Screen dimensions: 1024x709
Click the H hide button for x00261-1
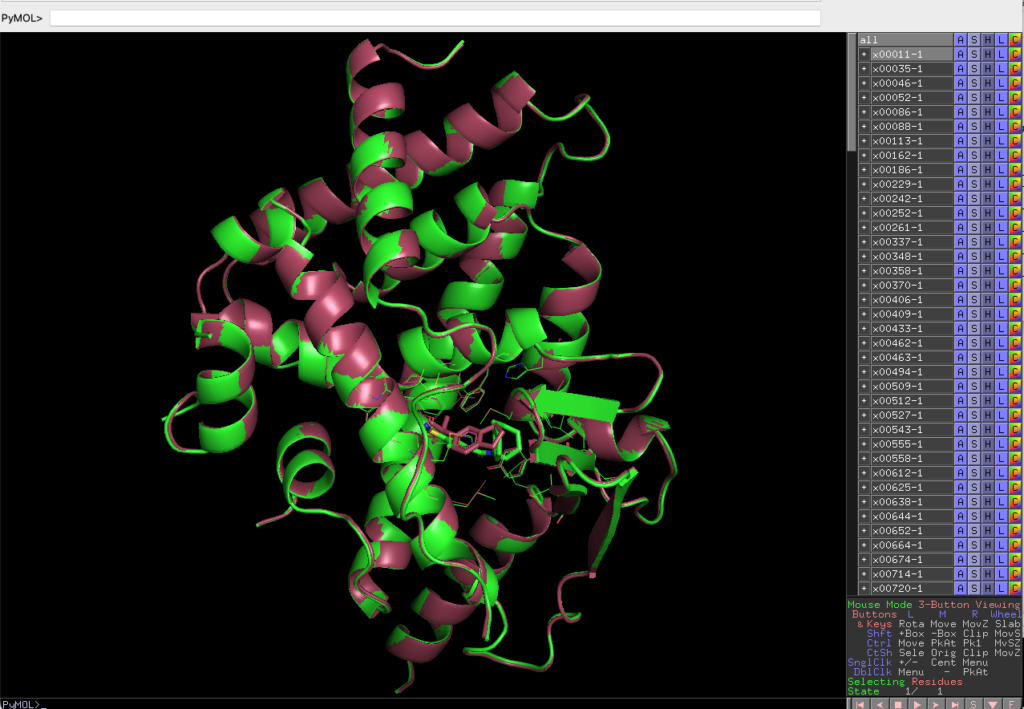click(987, 227)
